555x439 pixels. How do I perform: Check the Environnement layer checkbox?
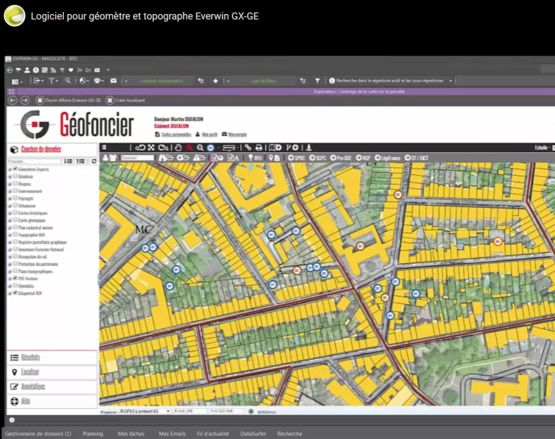click(x=15, y=191)
